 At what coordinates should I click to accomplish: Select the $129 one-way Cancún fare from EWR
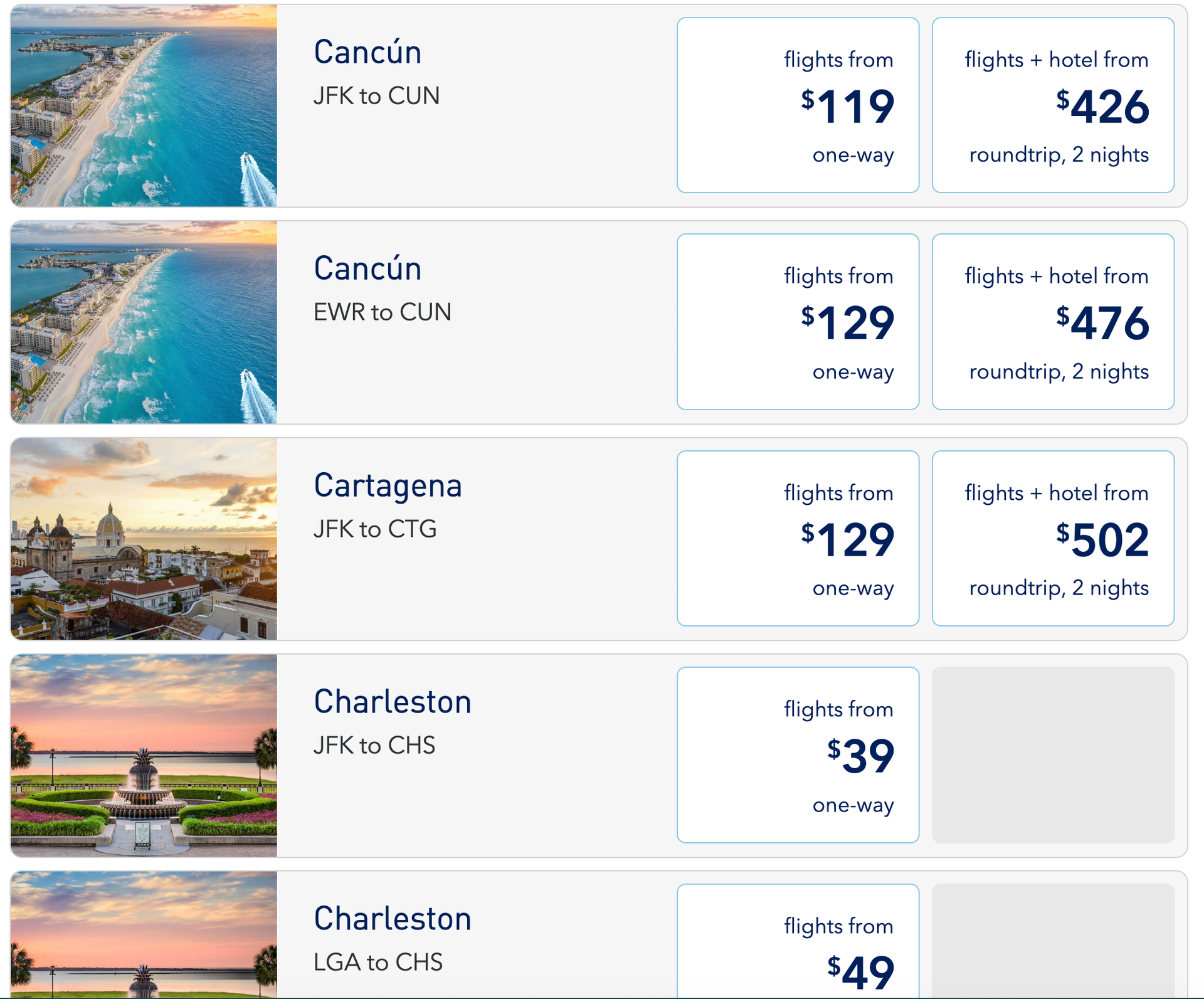(x=797, y=322)
